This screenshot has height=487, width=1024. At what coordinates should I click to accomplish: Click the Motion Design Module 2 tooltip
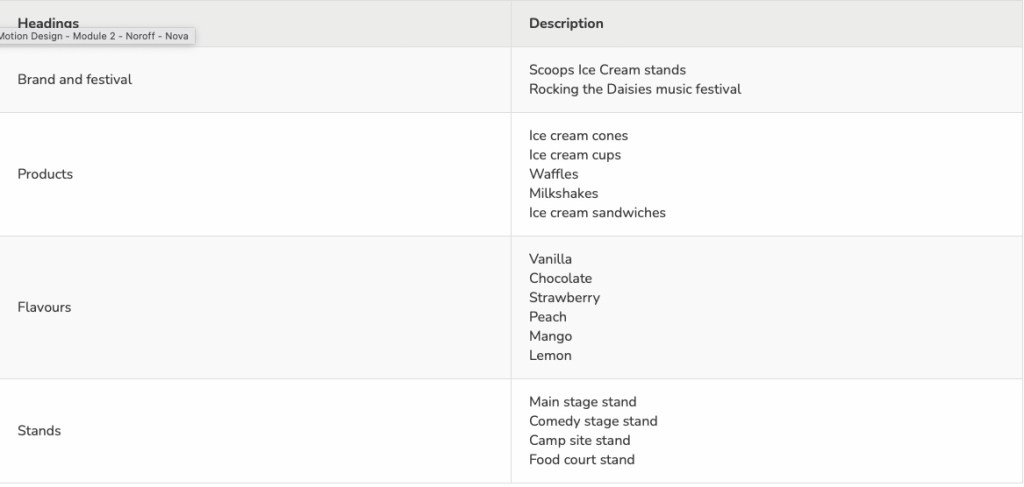point(96,36)
